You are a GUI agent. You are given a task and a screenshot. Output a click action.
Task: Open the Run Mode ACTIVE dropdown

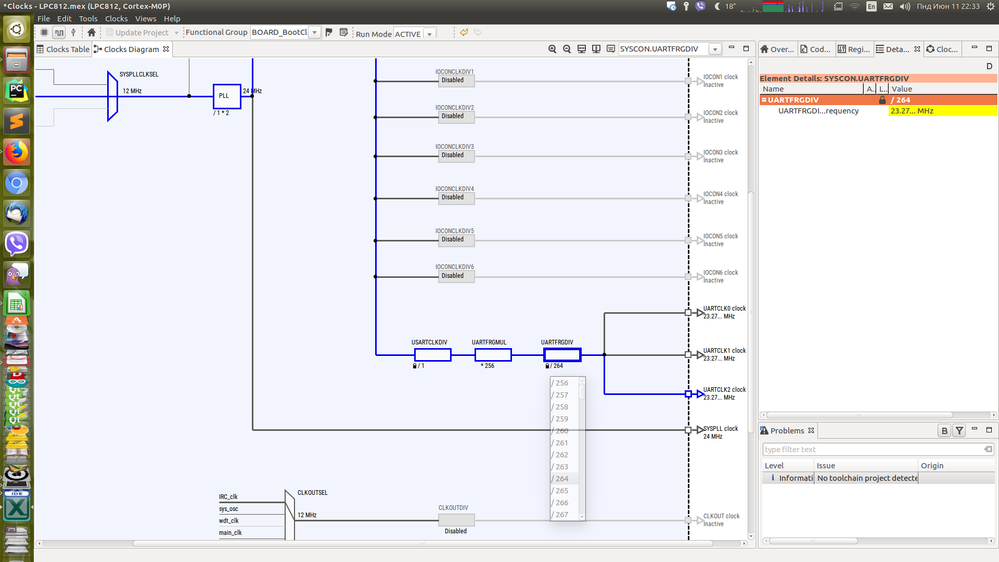(429, 34)
